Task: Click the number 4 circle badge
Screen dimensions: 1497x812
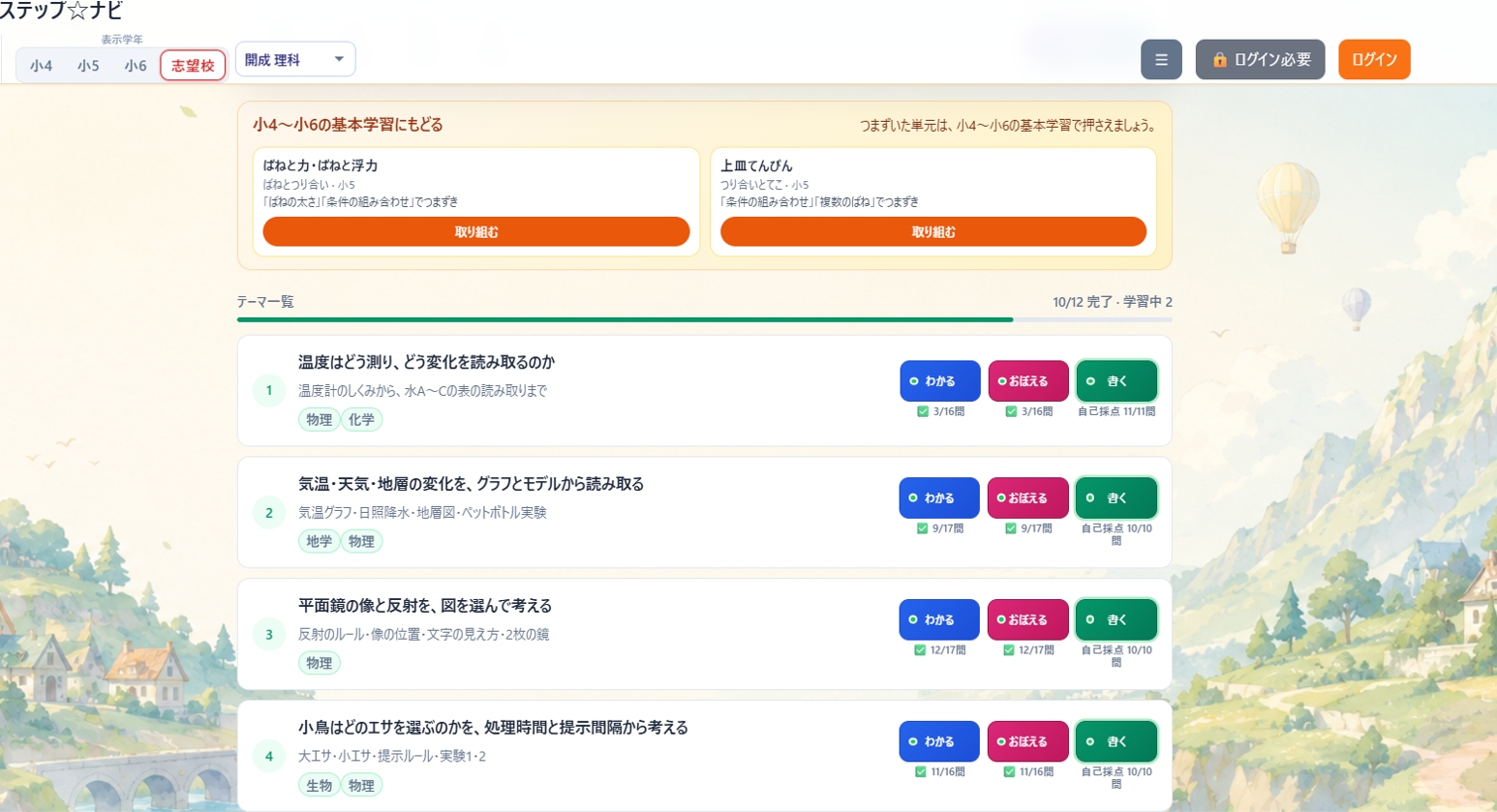Action: pos(269,757)
